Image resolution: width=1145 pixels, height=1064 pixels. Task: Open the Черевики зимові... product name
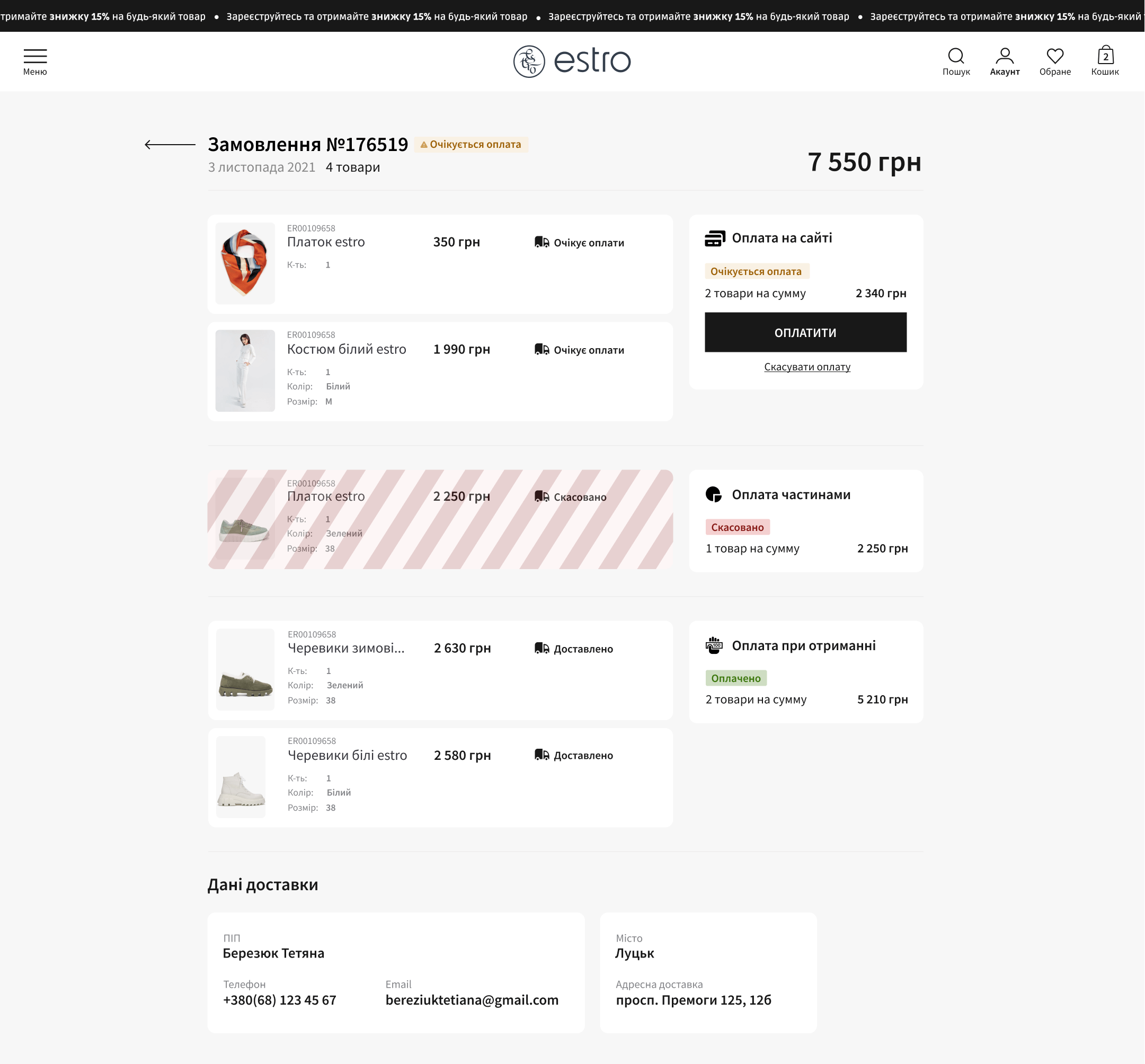pyautogui.click(x=346, y=648)
